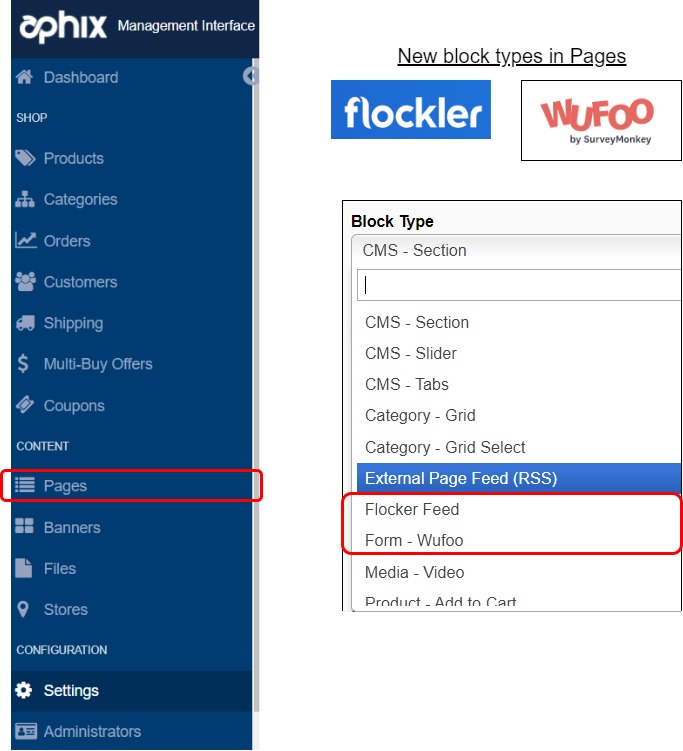Click the block type search field

pyautogui.click(x=519, y=285)
